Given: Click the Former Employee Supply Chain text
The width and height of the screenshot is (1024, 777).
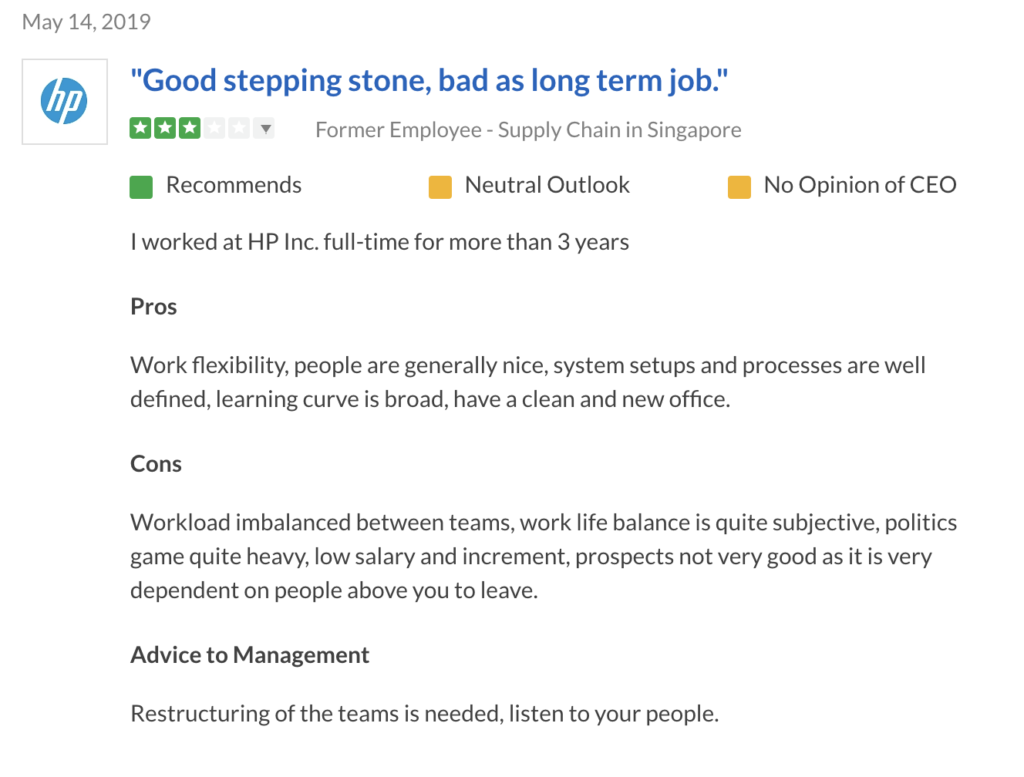Looking at the screenshot, I should click(528, 129).
